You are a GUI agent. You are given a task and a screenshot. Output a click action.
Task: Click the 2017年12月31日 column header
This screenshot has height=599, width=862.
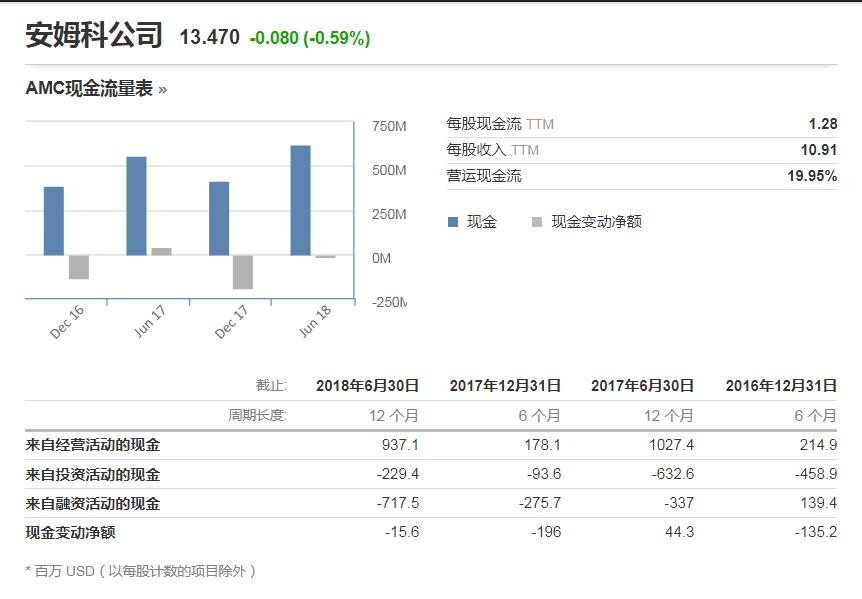pos(505,386)
